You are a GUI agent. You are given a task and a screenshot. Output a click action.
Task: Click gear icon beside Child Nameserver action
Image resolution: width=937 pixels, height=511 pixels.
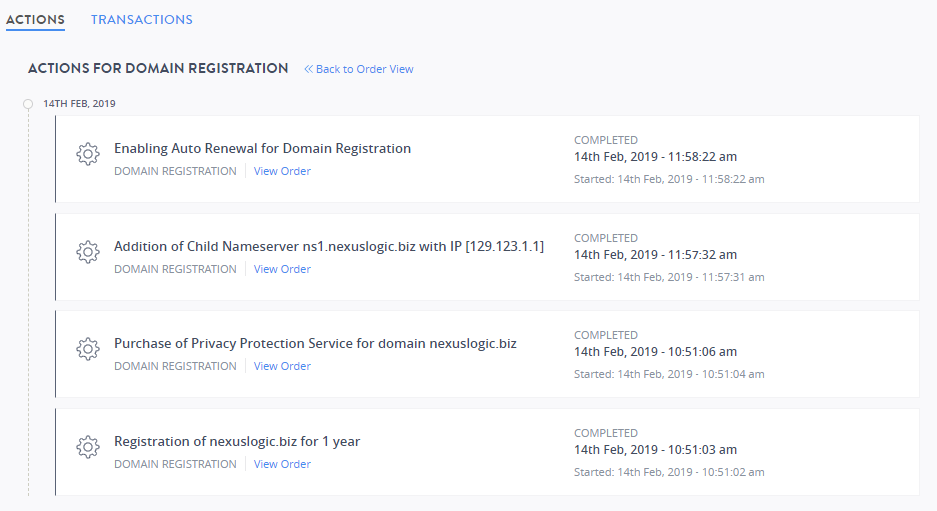coord(88,252)
